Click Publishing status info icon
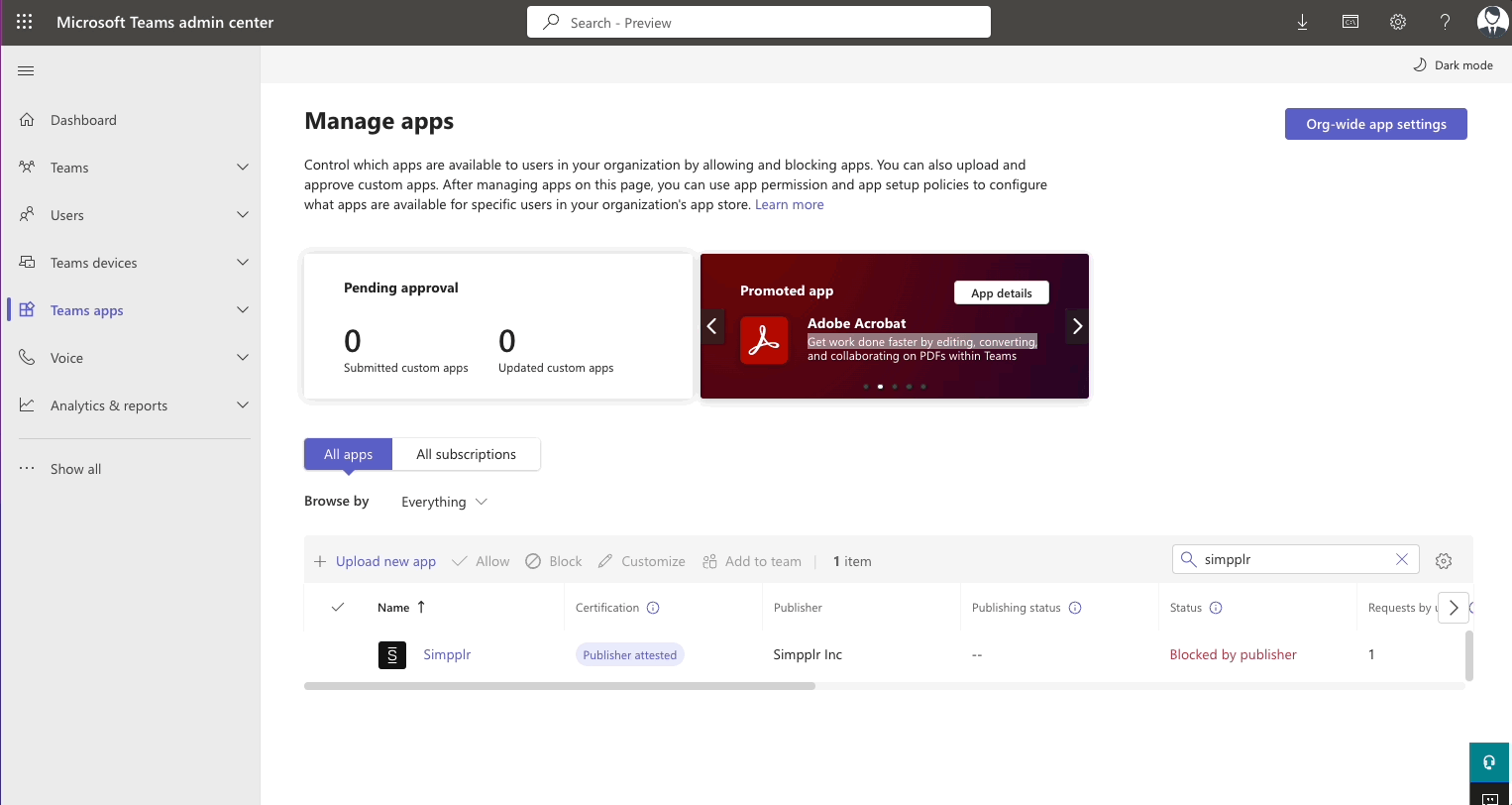 tap(1075, 608)
